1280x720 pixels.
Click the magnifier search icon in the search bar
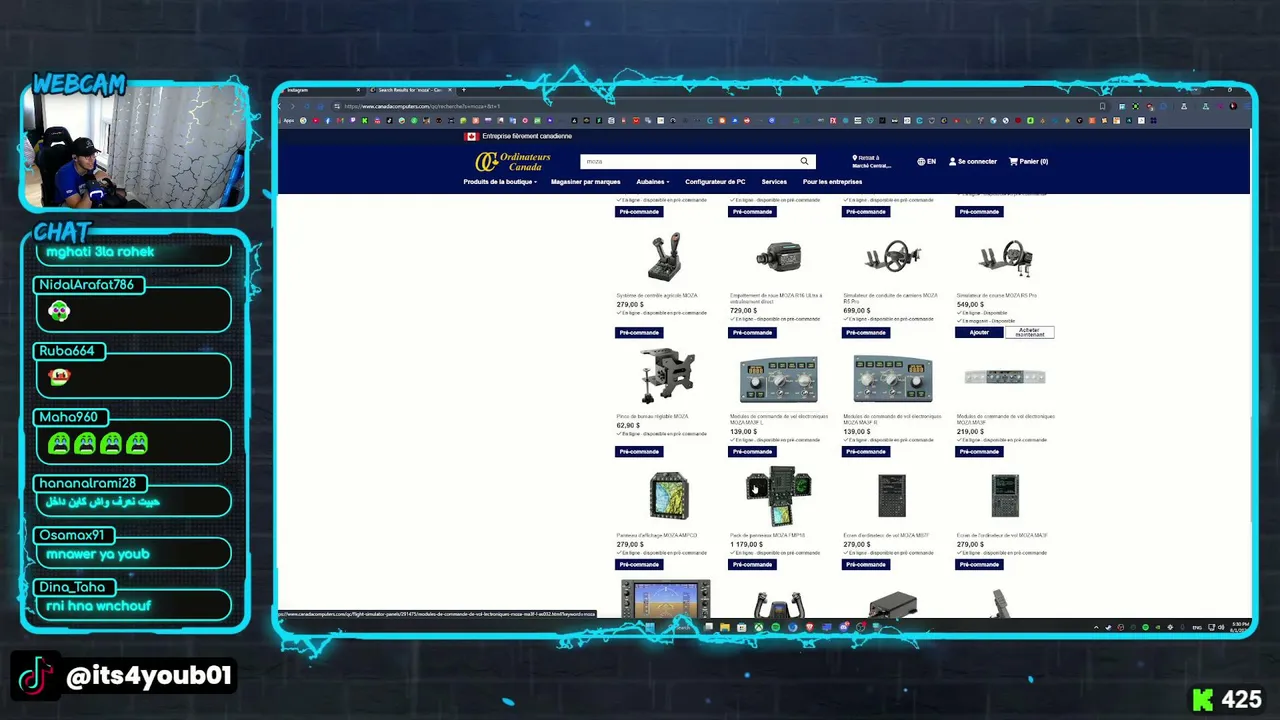[804, 161]
